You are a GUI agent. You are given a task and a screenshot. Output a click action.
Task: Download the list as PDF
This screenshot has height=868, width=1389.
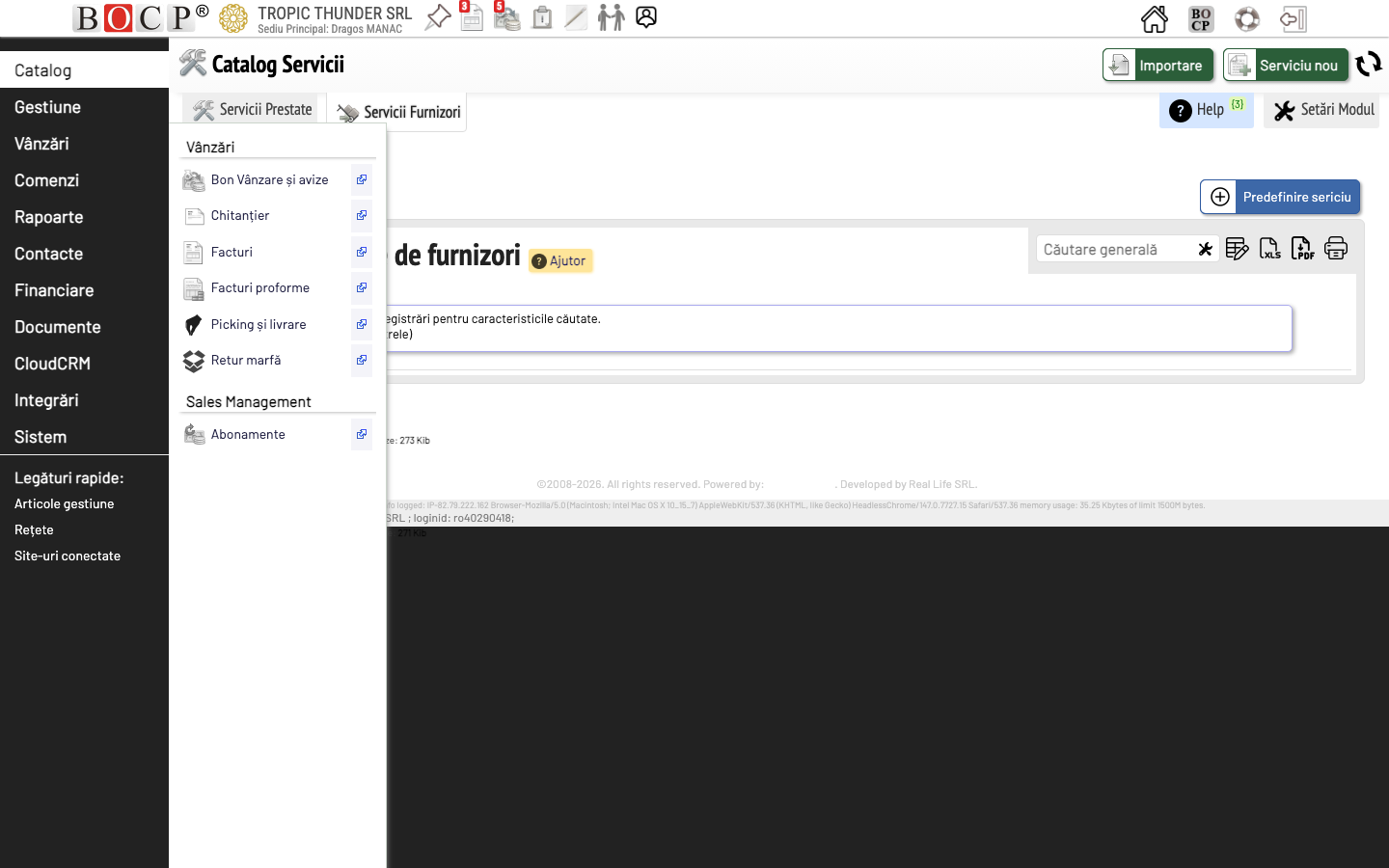[x=1302, y=249]
